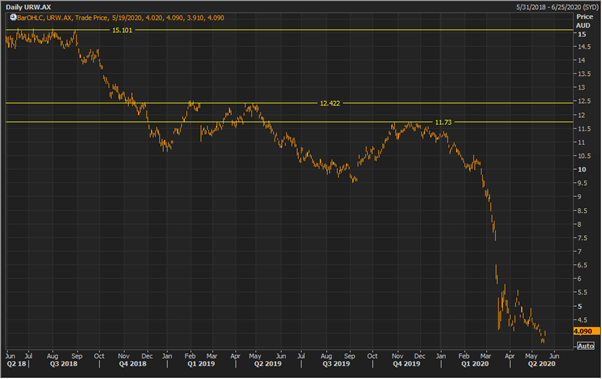Click the 13 price axis label
Image resolution: width=602 pixels, height=379 pixels.
point(582,88)
